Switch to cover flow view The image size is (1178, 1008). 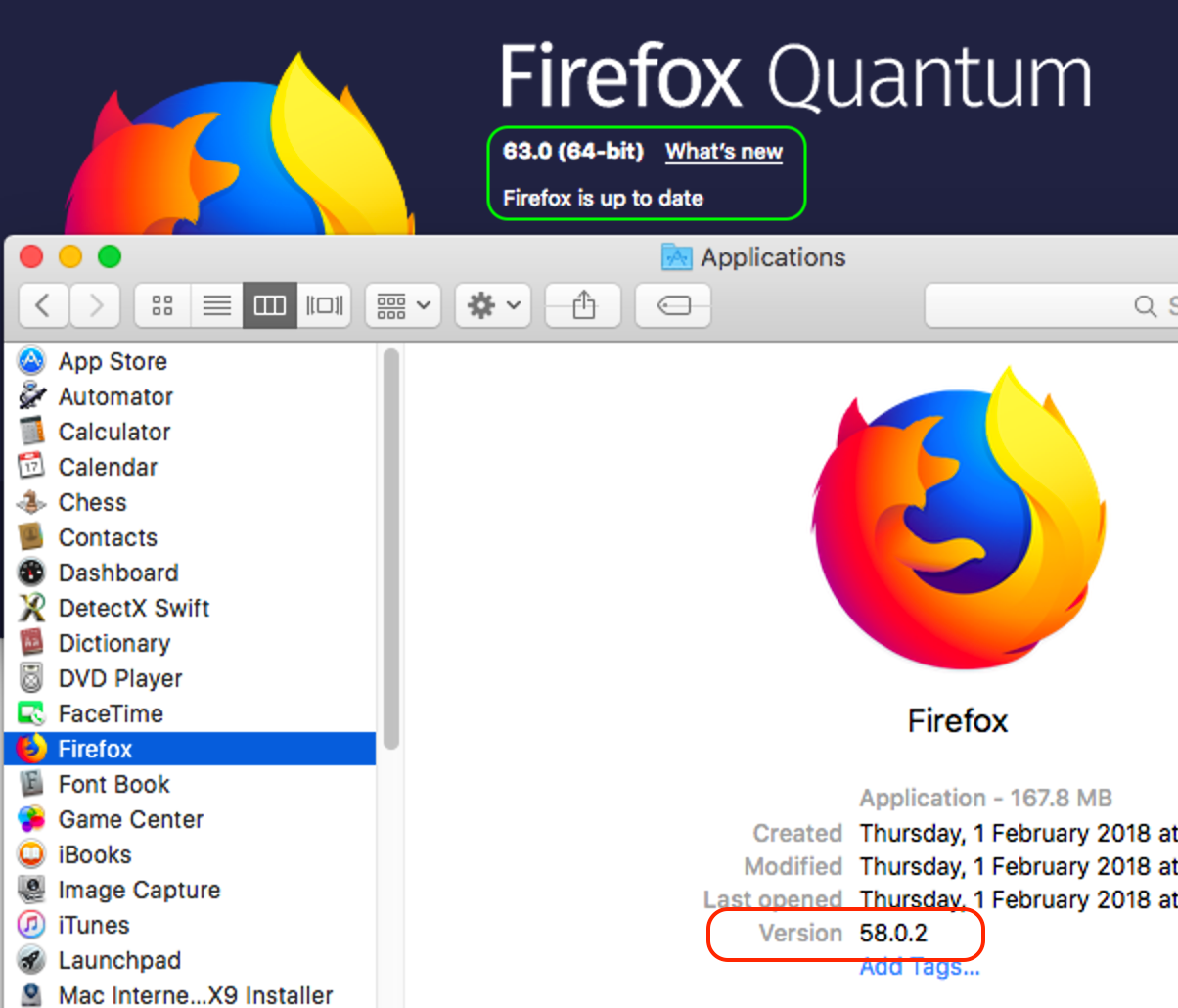tap(324, 306)
